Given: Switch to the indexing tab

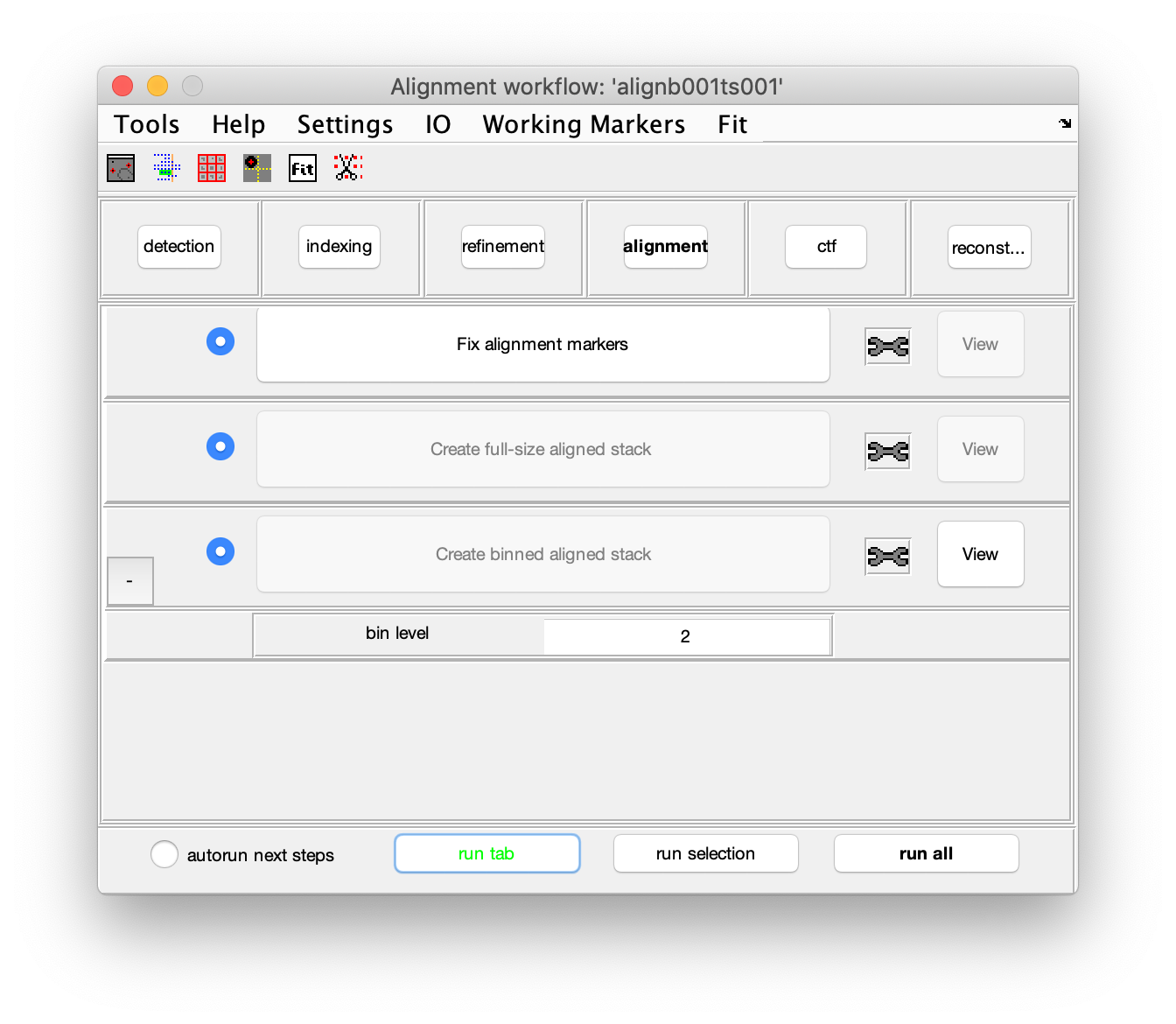Looking at the screenshot, I should click(339, 247).
